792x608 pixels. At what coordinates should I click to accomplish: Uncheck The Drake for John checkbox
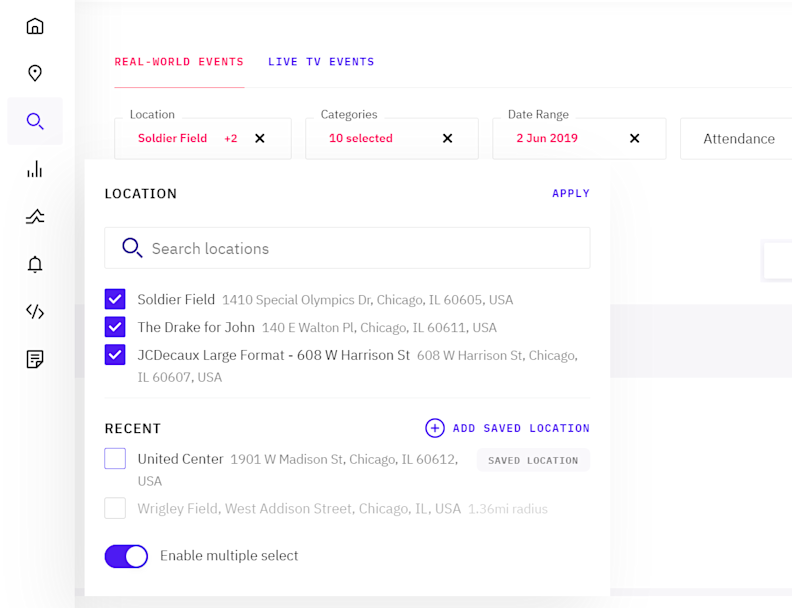click(115, 327)
